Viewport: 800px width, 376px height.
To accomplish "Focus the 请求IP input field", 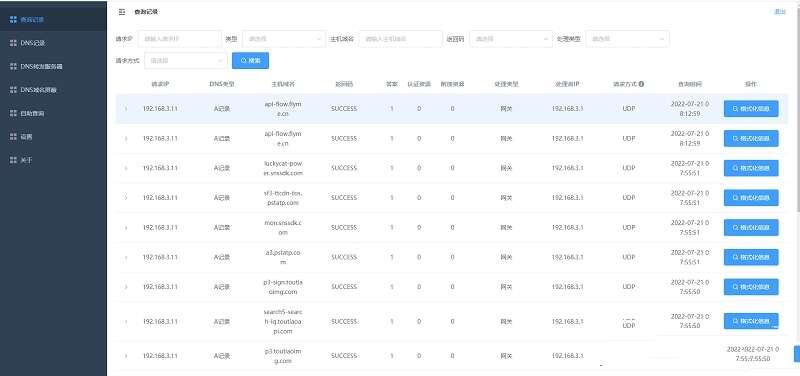I will pos(179,39).
